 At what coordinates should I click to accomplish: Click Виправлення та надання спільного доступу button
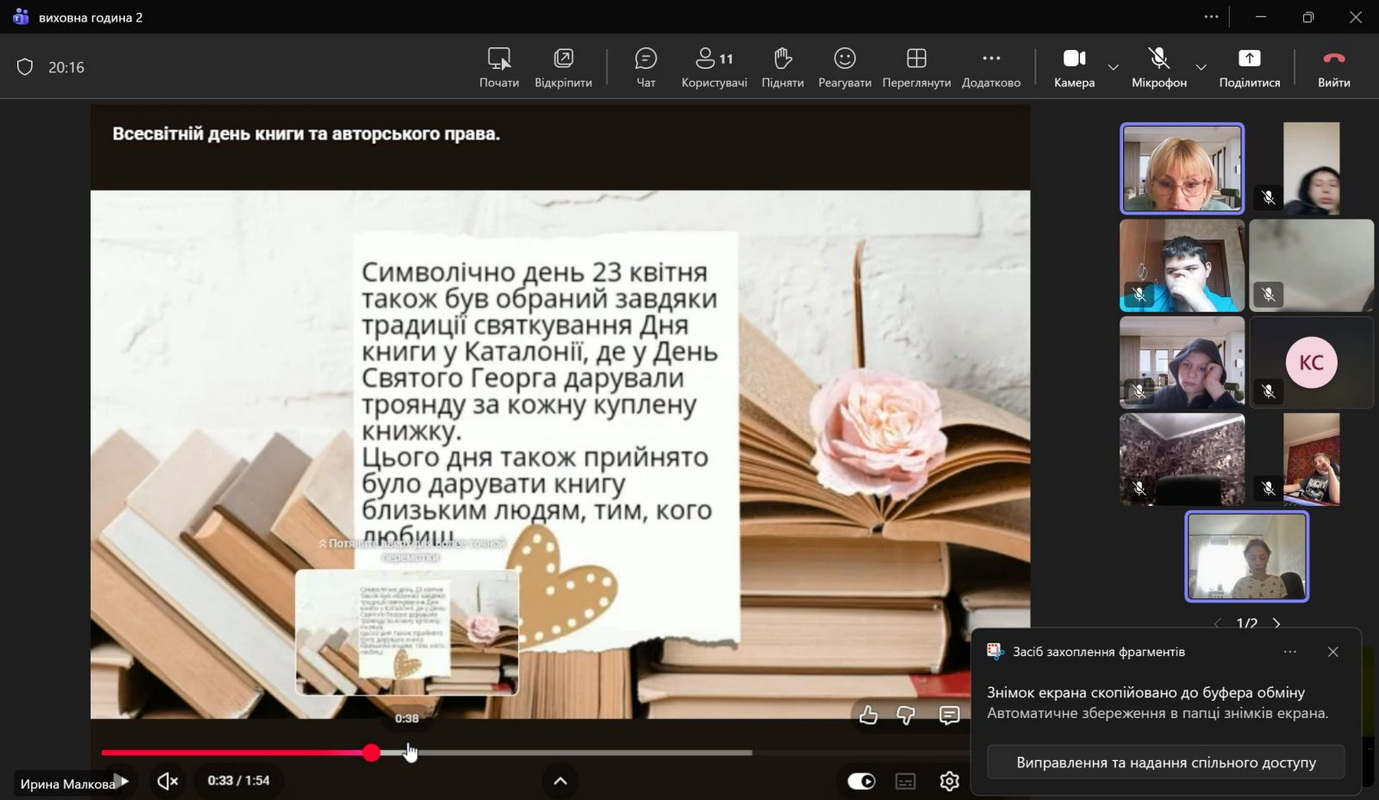tap(1166, 762)
